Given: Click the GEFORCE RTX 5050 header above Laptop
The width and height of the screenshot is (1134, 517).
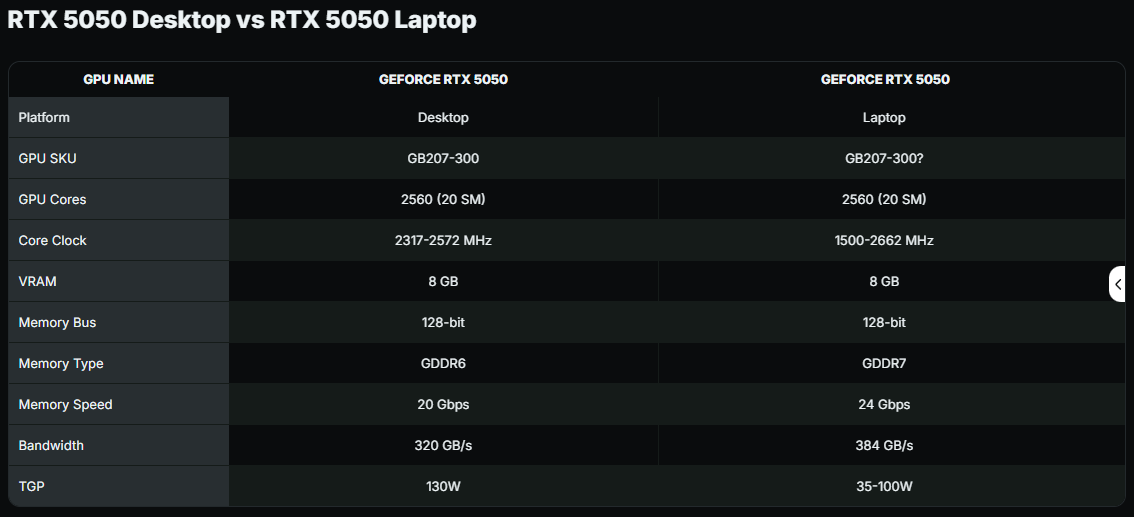Looking at the screenshot, I should [x=884, y=79].
